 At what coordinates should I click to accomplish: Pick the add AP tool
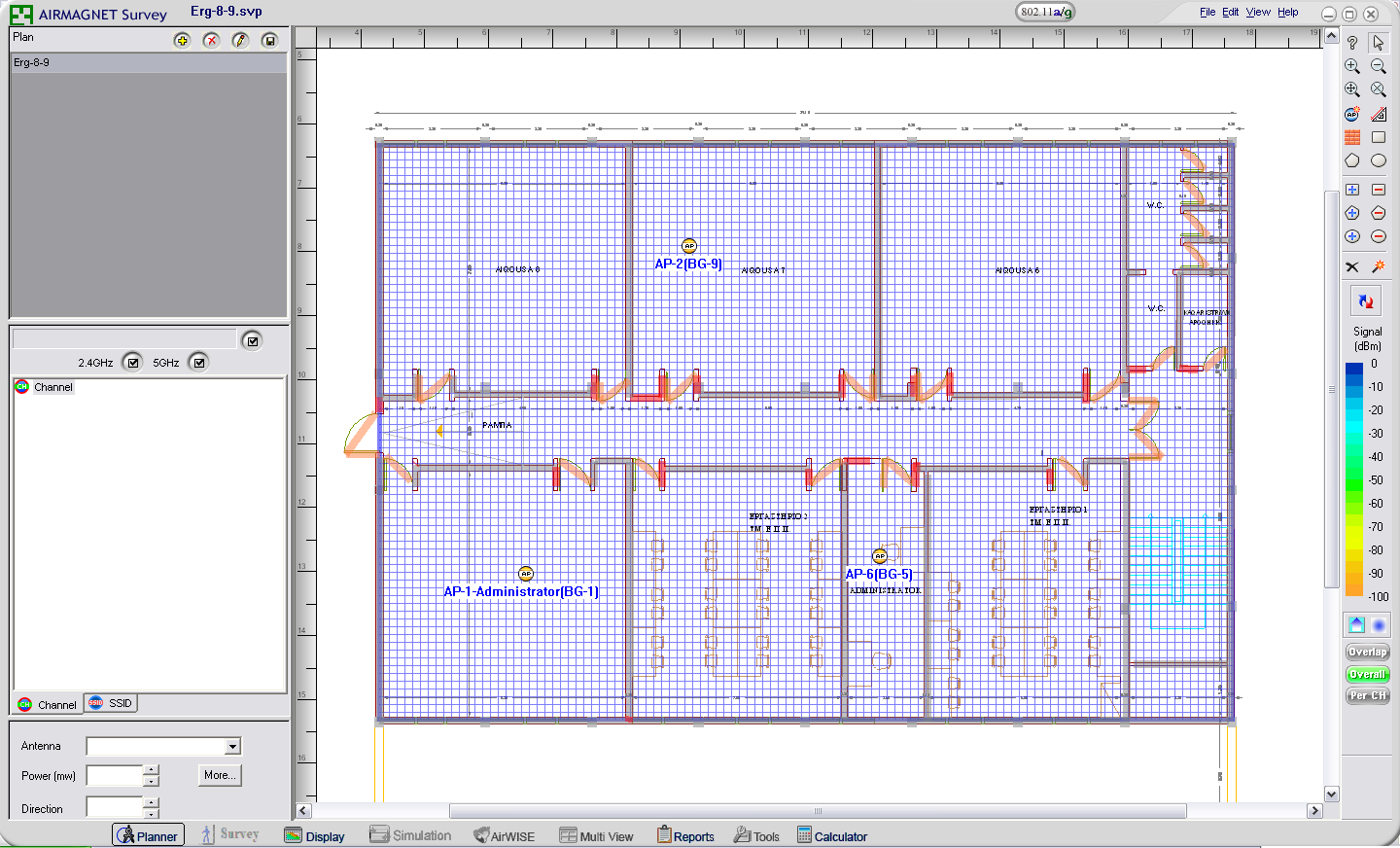[x=1352, y=114]
